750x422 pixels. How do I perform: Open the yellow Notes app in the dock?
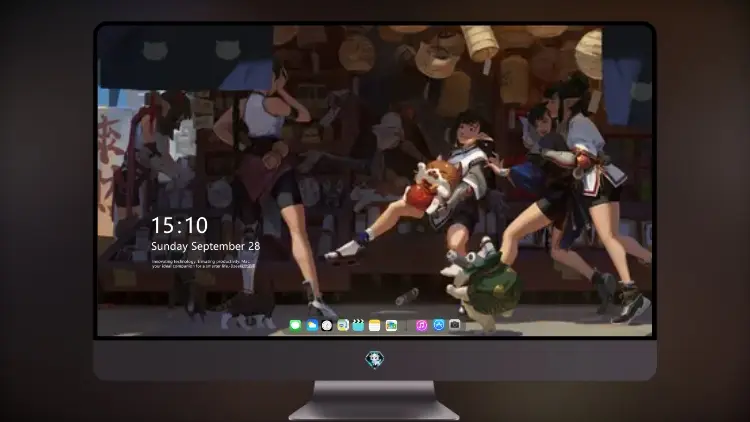pos(375,325)
